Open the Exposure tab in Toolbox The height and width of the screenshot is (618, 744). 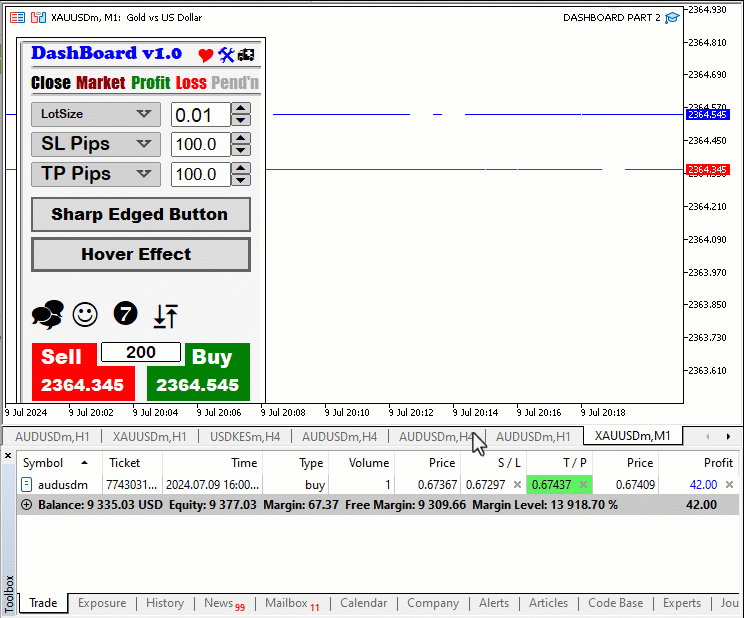coord(102,603)
